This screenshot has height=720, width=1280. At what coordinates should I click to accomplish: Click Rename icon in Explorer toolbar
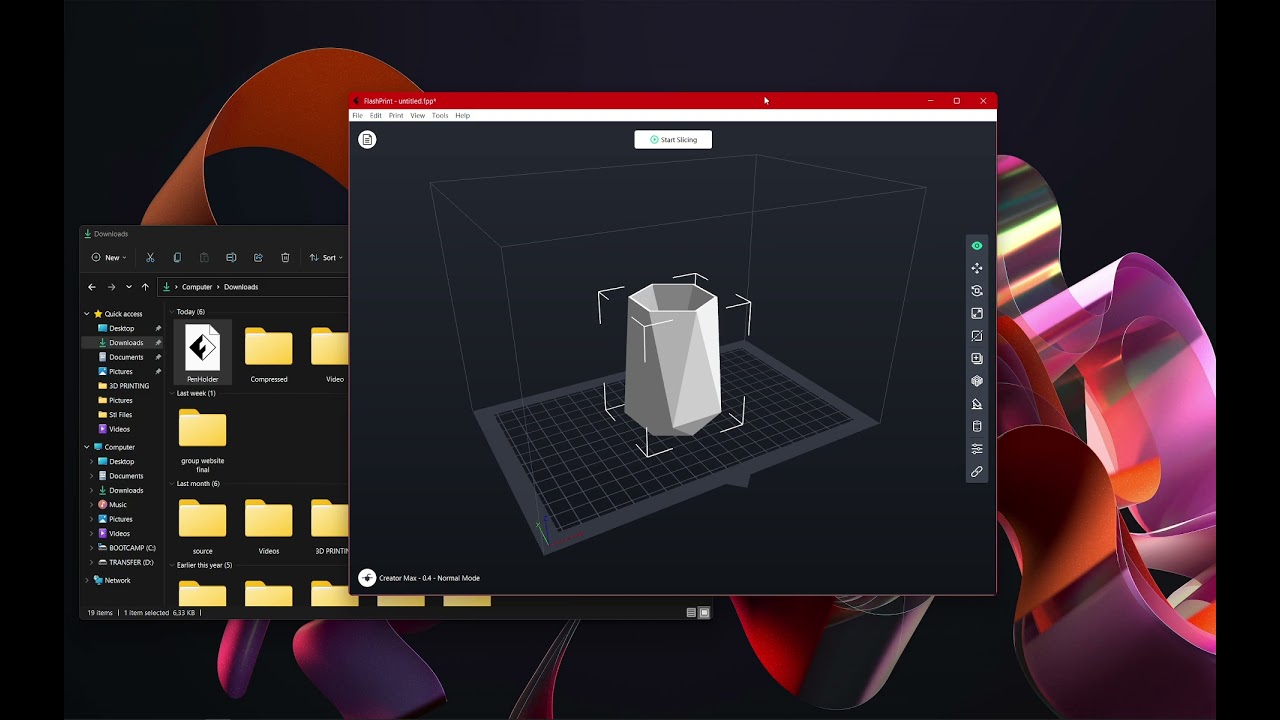[x=231, y=258]
